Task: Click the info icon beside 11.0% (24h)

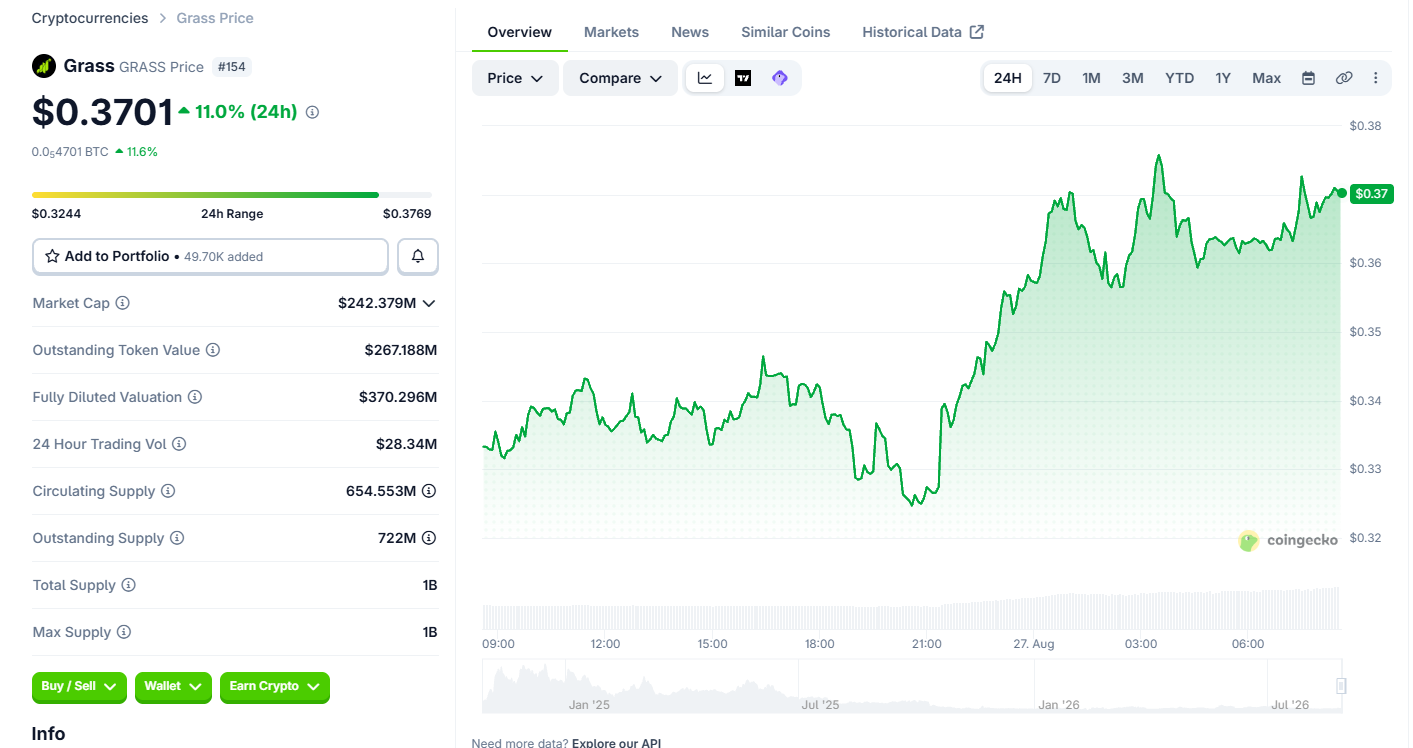Action: tap(312, 112)
